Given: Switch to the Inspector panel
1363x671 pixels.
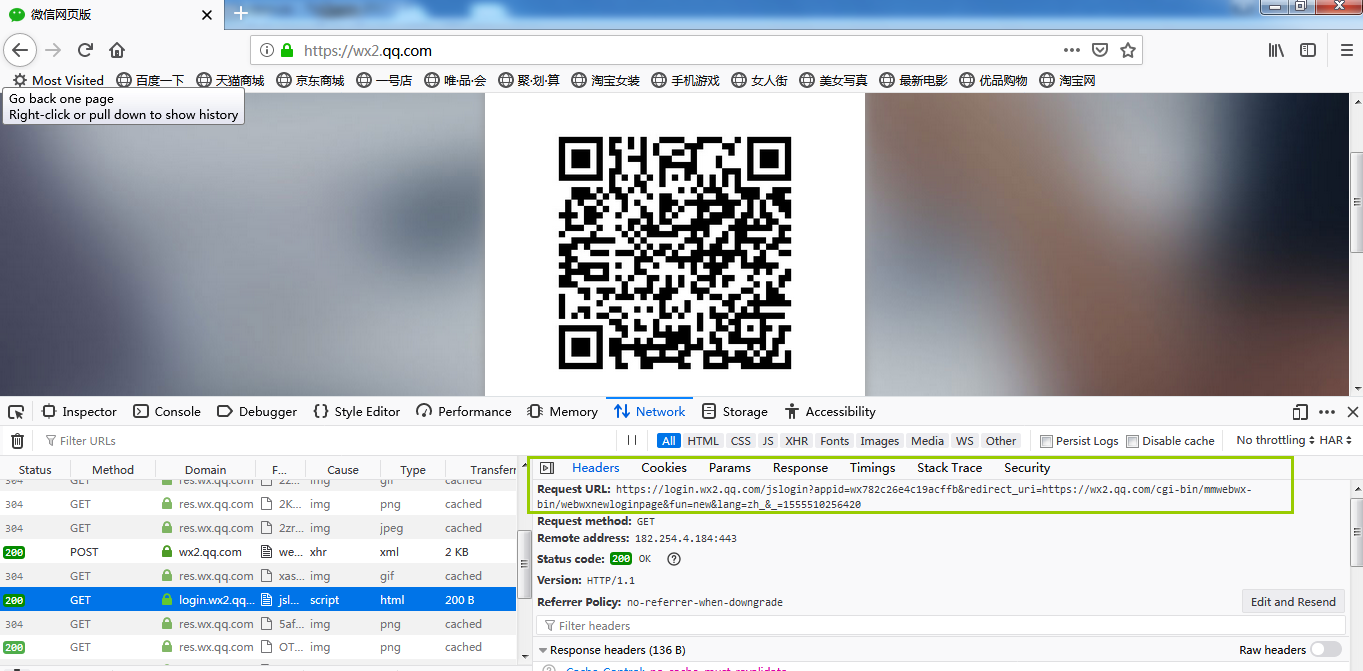Looking at the screenshot, I should 79,412.
